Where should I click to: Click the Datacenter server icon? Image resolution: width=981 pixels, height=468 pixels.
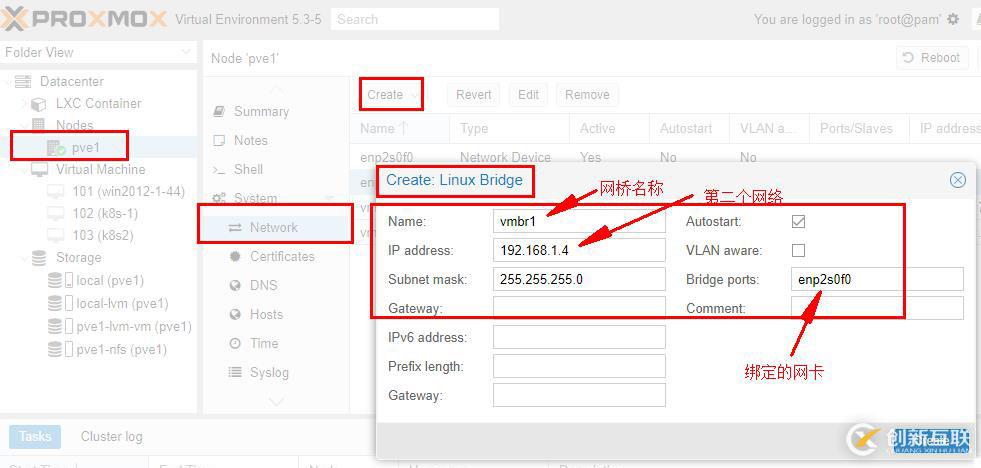point(23,81)
